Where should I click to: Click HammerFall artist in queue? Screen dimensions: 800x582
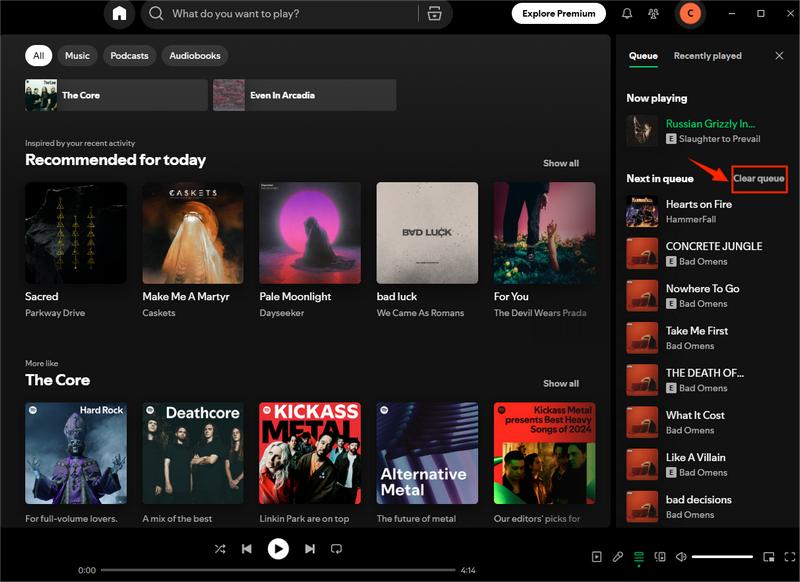click(x=691, y=219)
